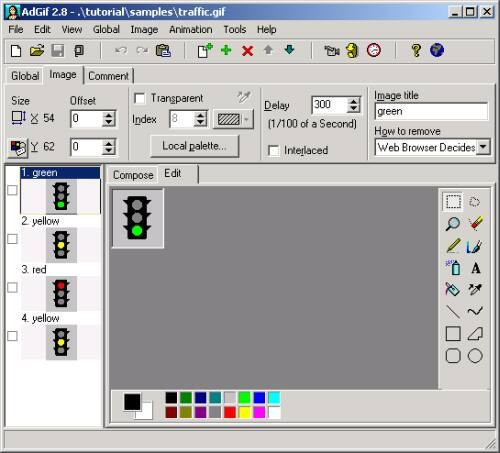Image resolution: width=500 pixels, height=453 pixels.
Task: Move frame up with the up arrow icon
Action: tap(268, 50)
